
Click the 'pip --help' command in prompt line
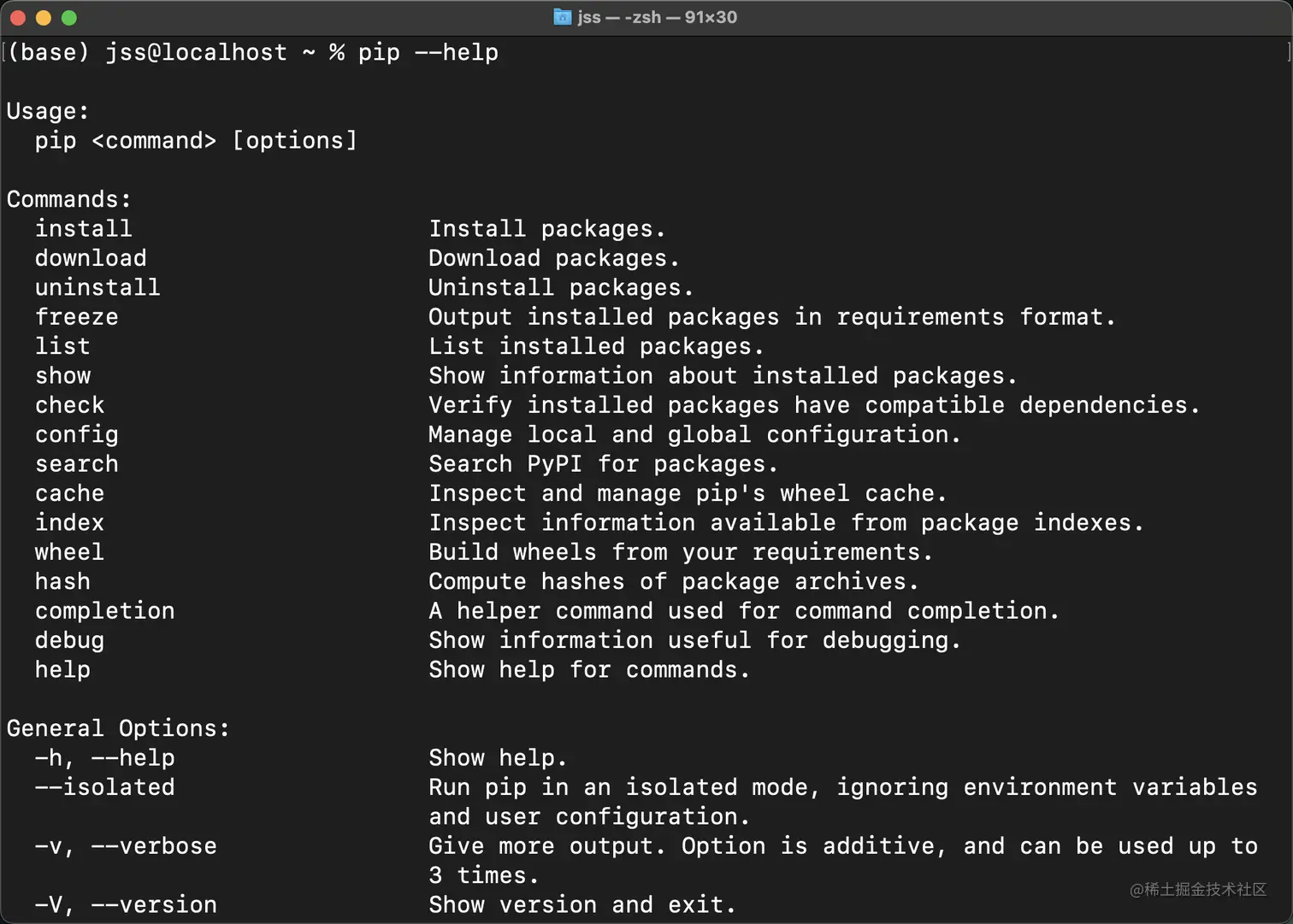click(428, 53)
